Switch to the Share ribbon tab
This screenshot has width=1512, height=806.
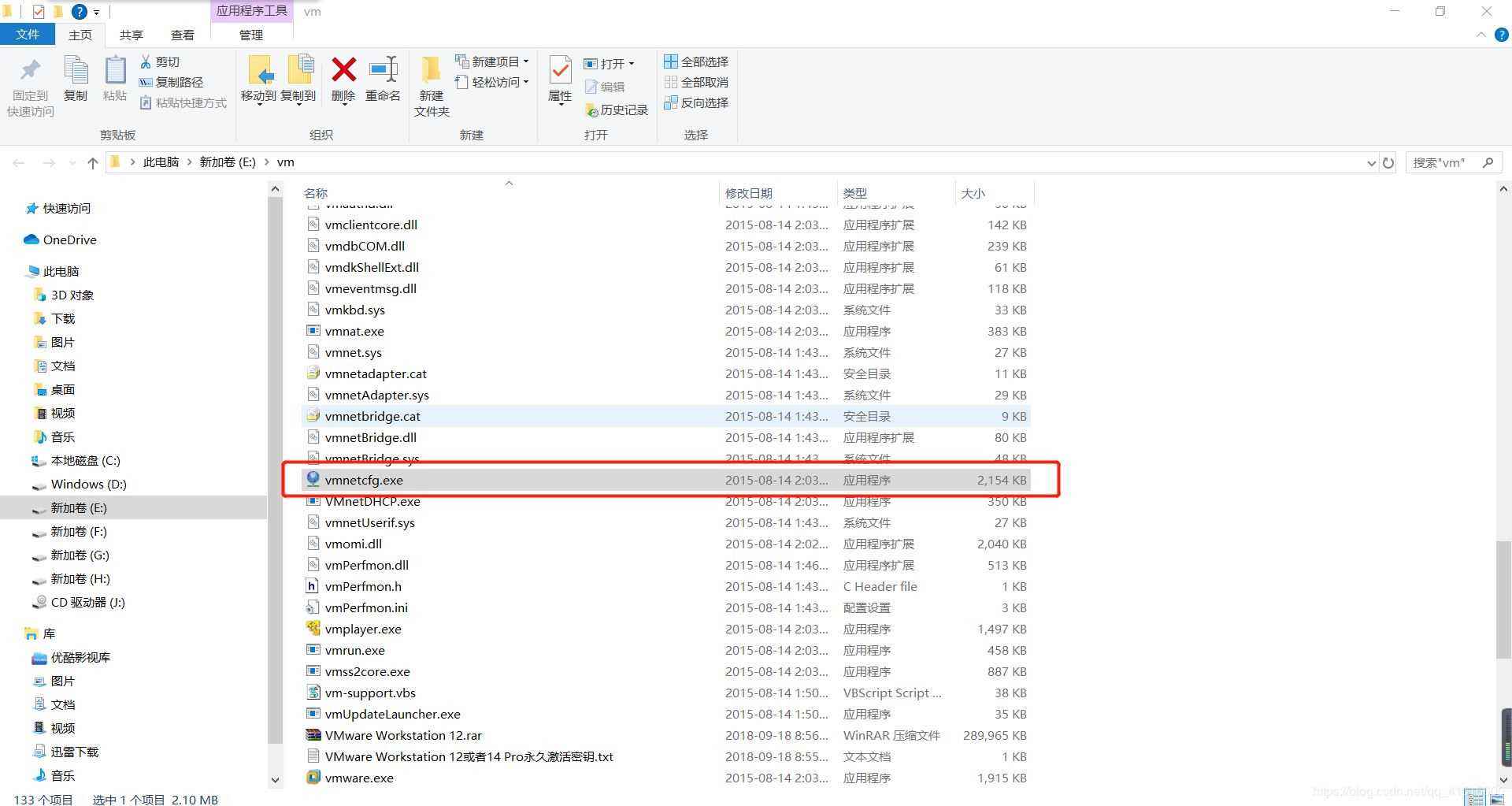[131, 35]
